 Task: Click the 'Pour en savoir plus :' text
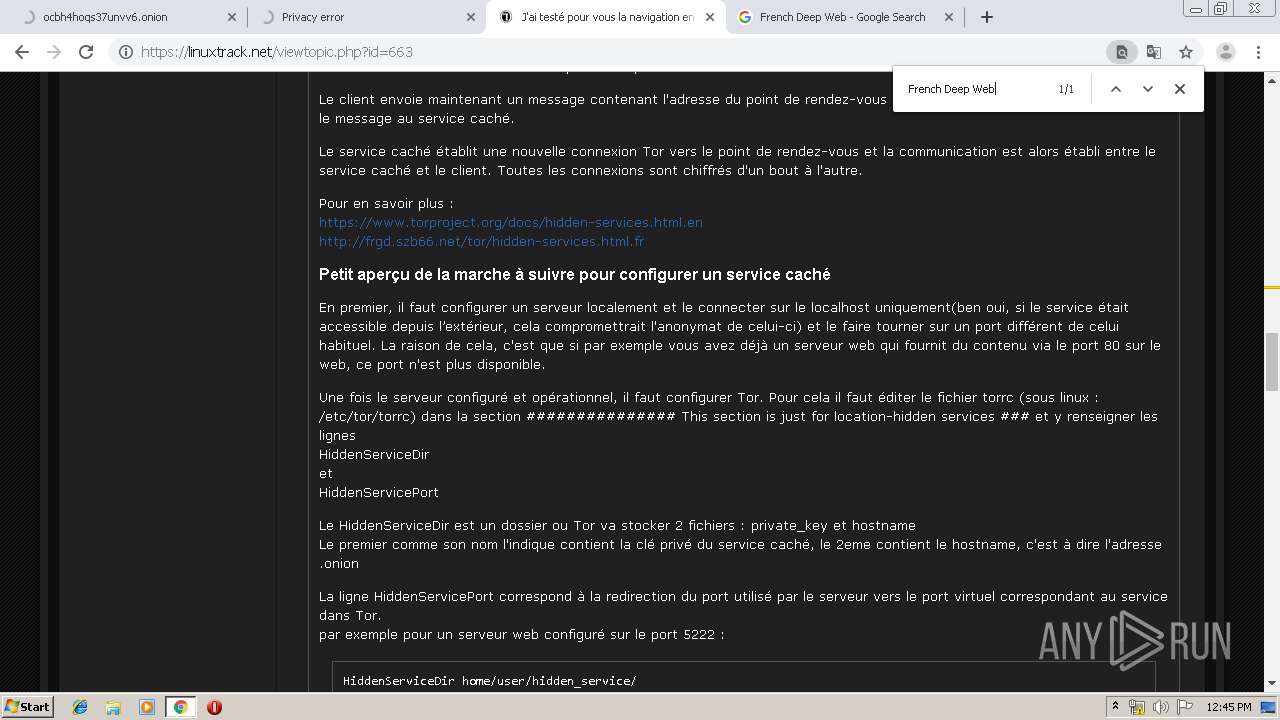coord(386,203)
